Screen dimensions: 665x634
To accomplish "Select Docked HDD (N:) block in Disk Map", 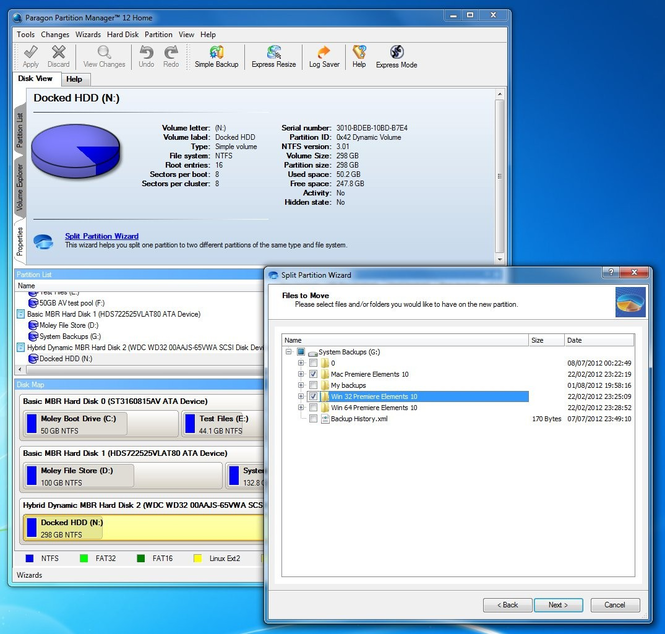I will point(143,528).
